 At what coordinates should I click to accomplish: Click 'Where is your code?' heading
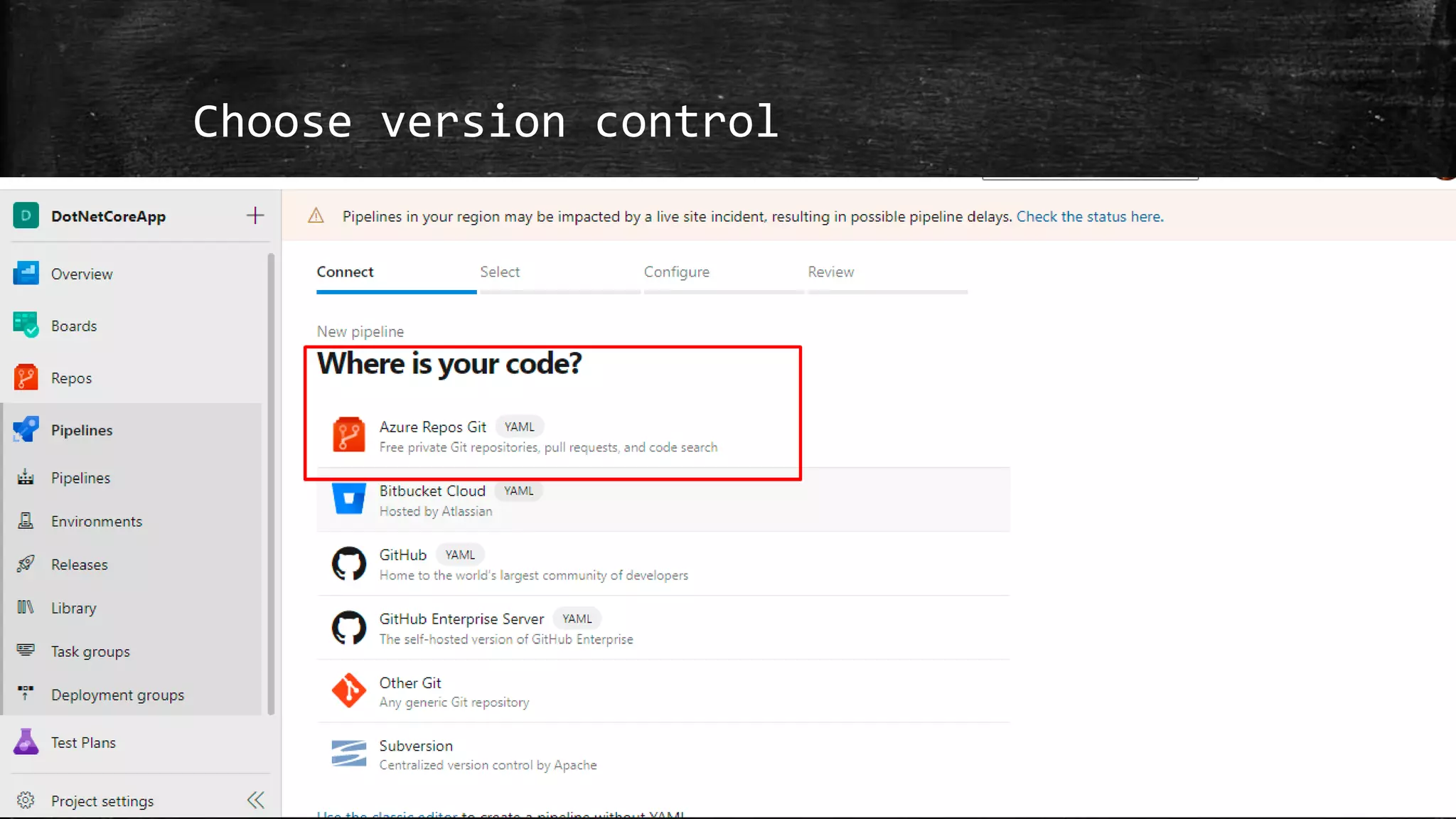click(449, 363)
